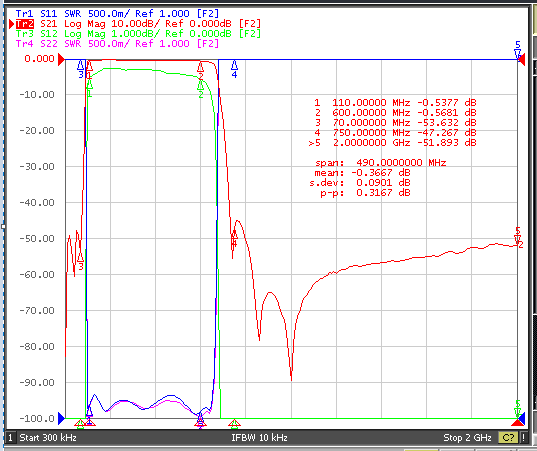Screen dimensions: 537x451
Task: Click the red active trace pointer beside Tr2
Action: pyautogui.click(x=12, y=24)
